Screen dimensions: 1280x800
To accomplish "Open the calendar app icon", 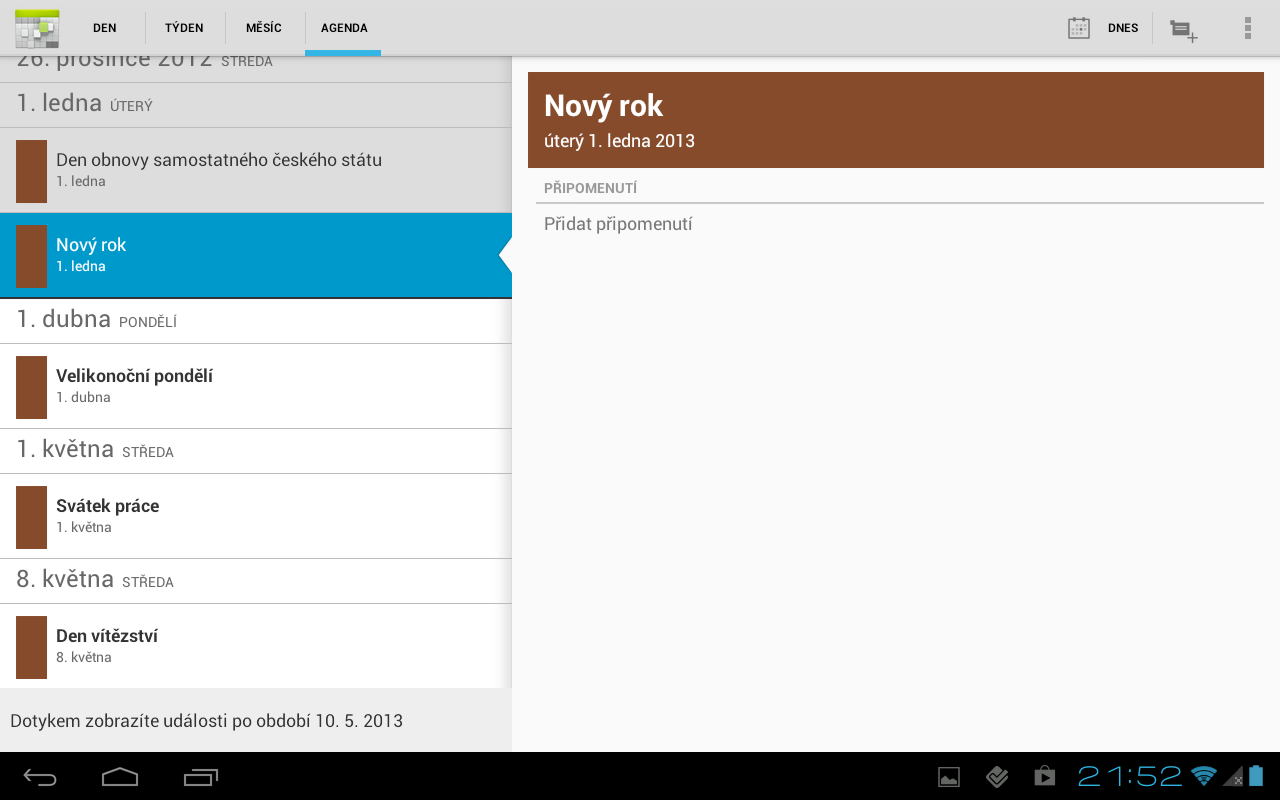I will [x=37, y=28].
